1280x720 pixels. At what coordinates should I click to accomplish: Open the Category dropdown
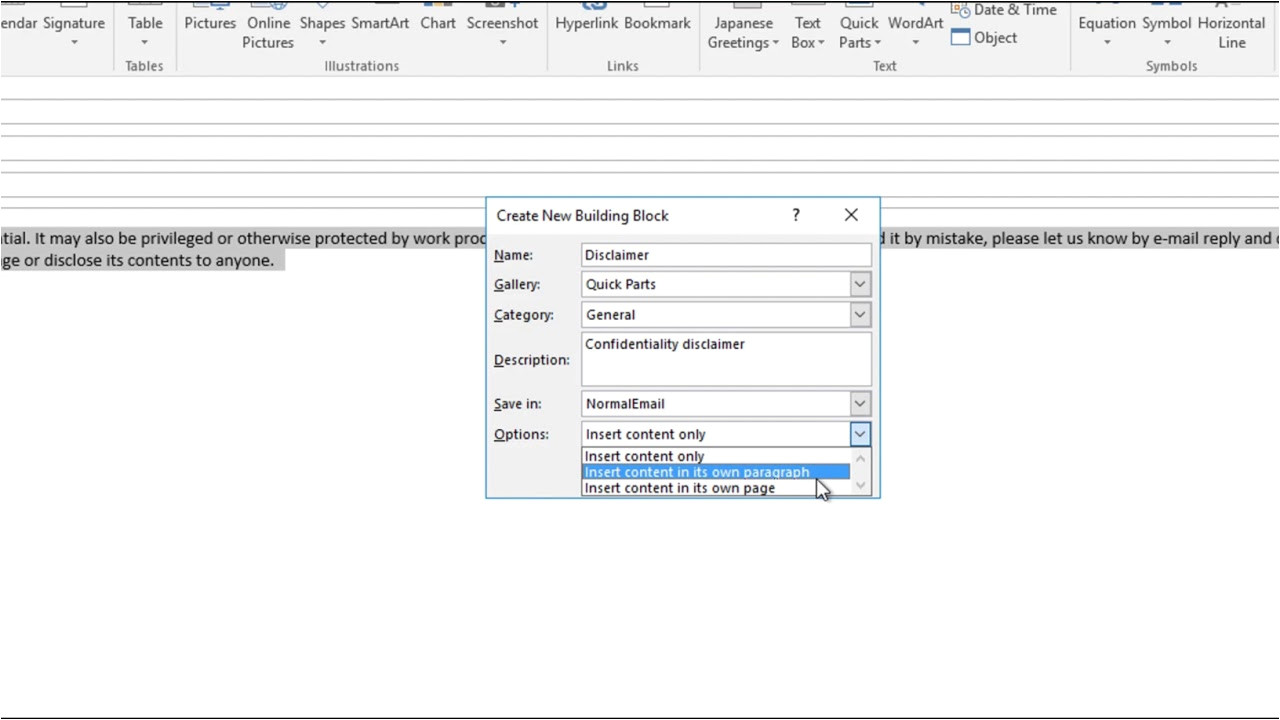click(x=858, y=314)
